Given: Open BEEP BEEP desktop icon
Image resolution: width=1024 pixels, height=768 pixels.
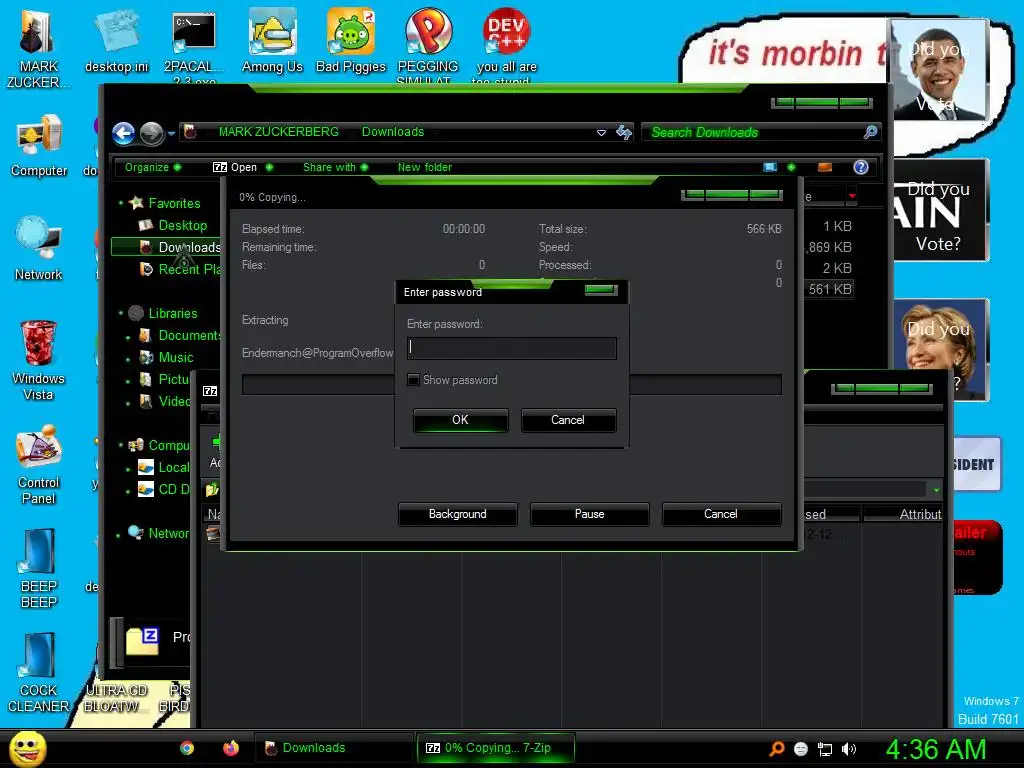Looking at the screenshot, I should [x=39, y=568].
